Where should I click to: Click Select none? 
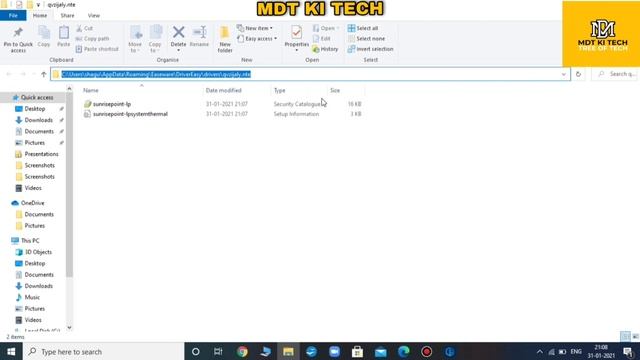(366, 38)
